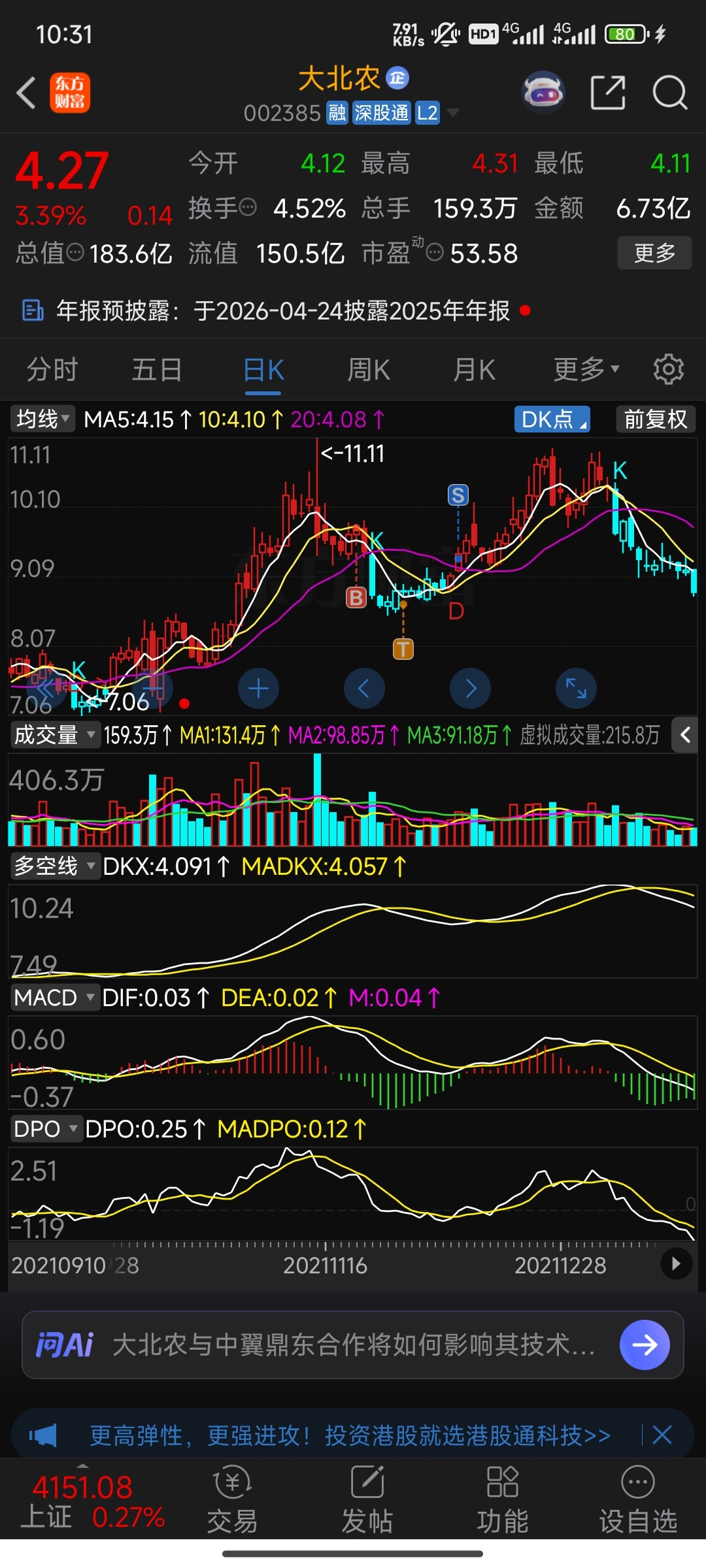
Task: Tap the L2 level badge
Action: (428, 113)
